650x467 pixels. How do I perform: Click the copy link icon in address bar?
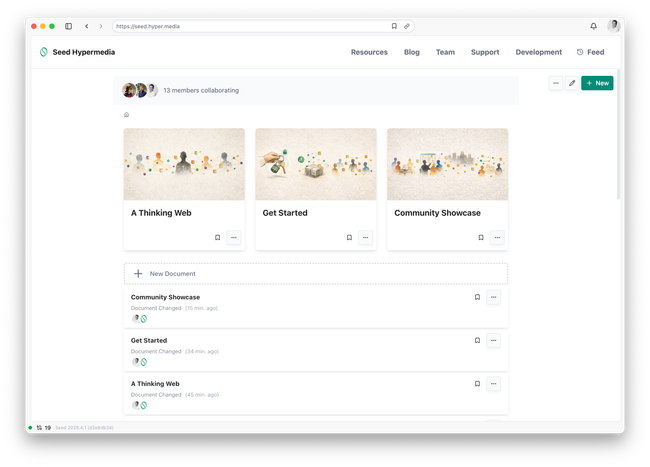[407, 26]
